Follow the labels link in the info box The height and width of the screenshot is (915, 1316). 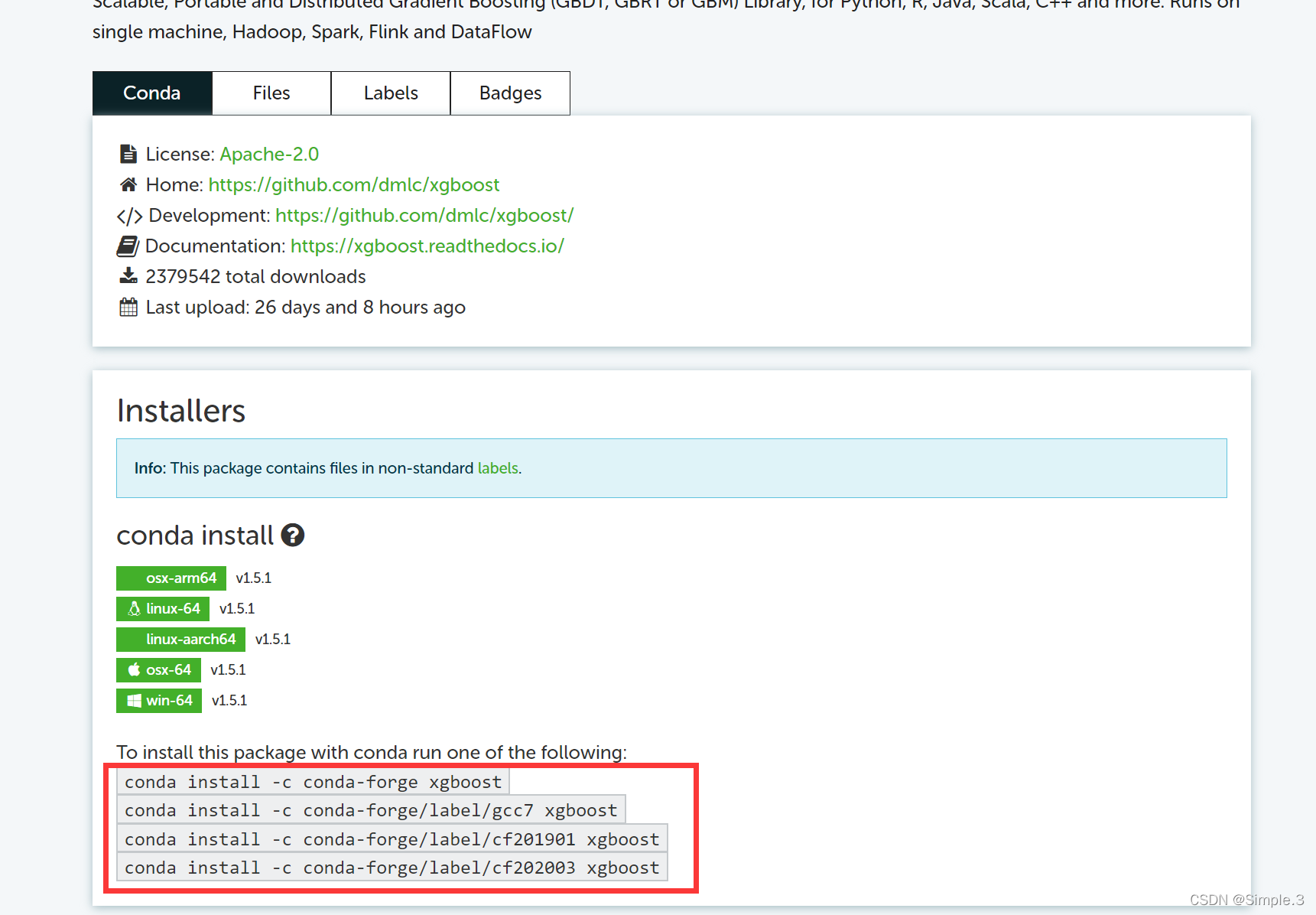tap(498, 468)
